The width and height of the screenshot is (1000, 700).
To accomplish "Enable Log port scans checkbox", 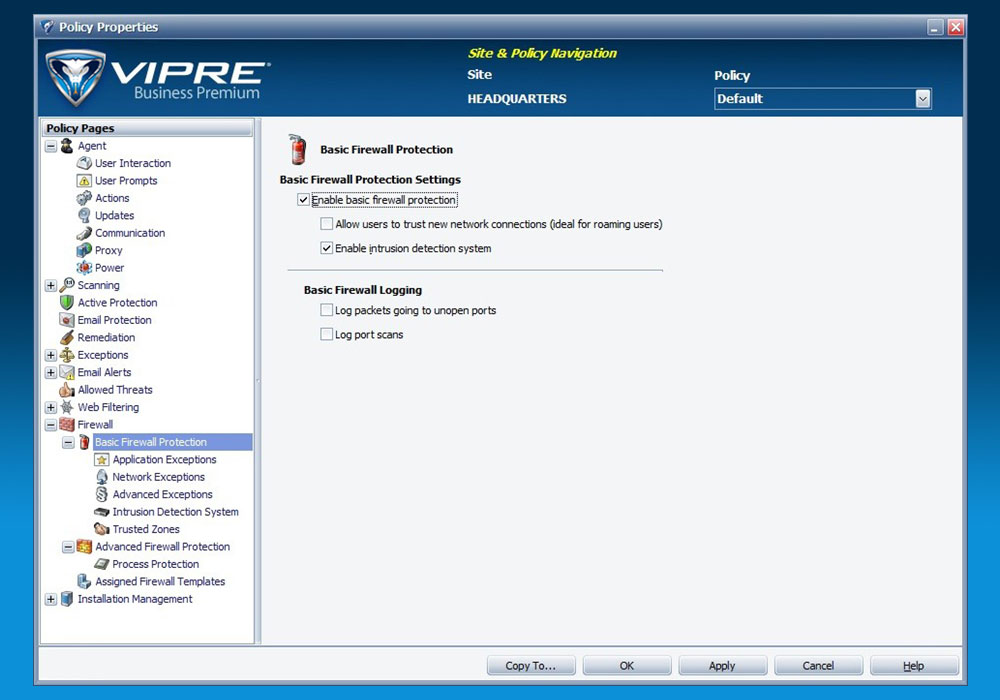I will [x=327, y=335].
